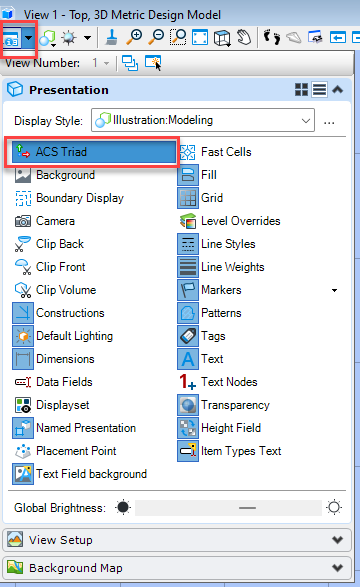Click the ellipsis button beside Display Style
The height and width of the screenshot is (587, 360).
[329, 122]
